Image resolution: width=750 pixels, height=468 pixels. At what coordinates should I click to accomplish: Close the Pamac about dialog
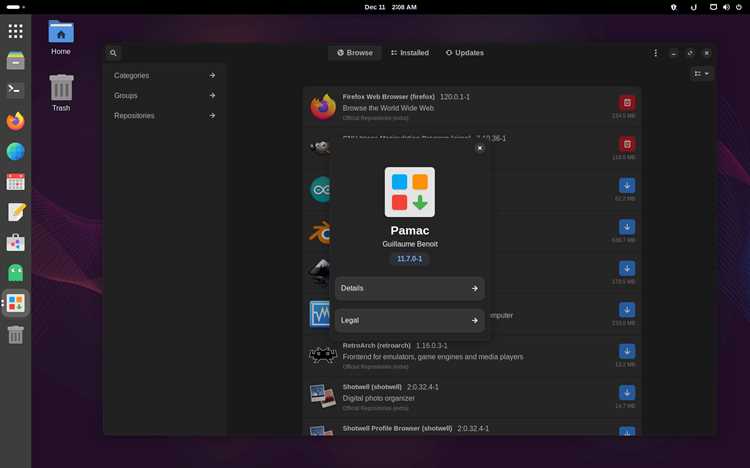480,148
